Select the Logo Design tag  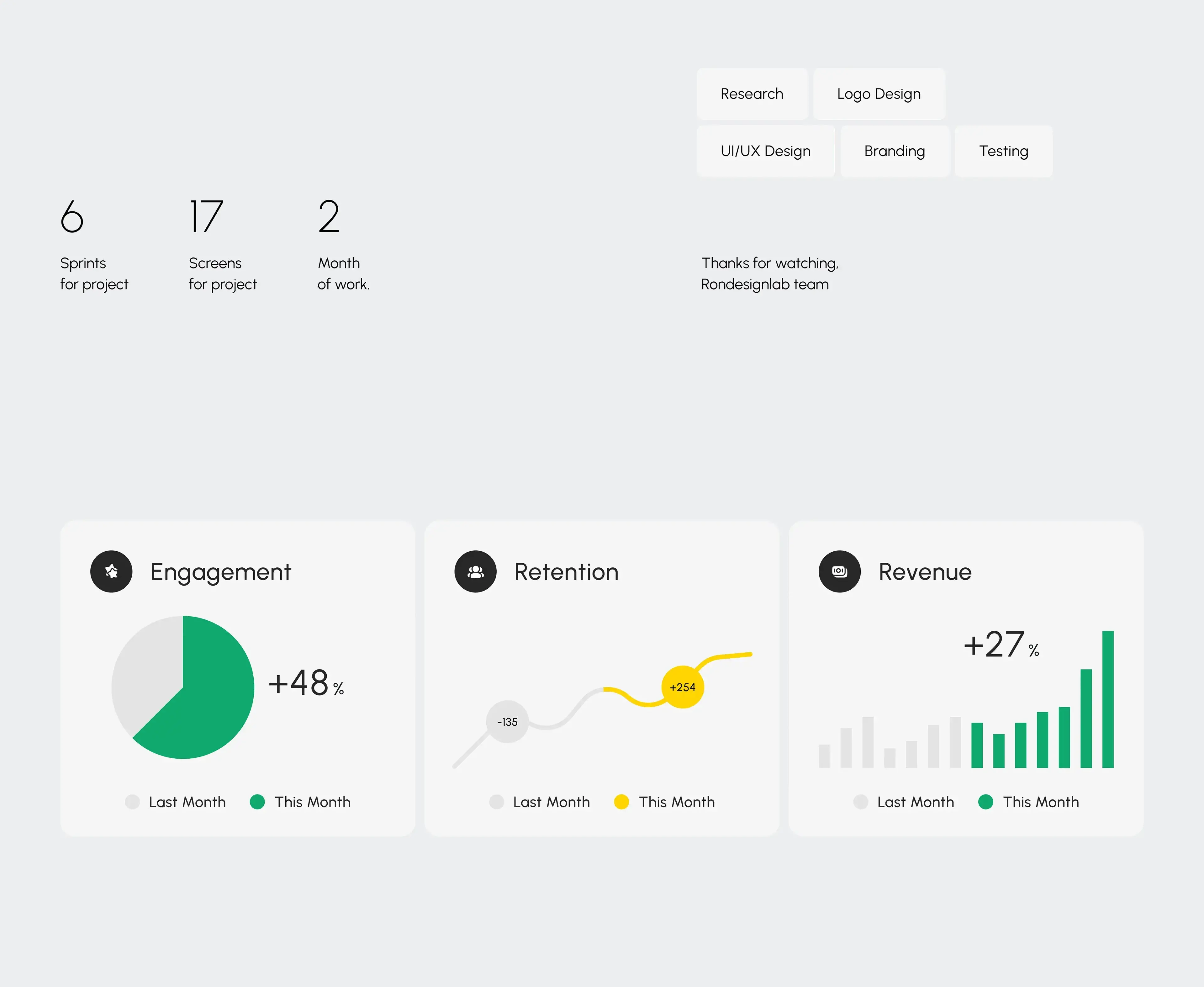[879, 94]
